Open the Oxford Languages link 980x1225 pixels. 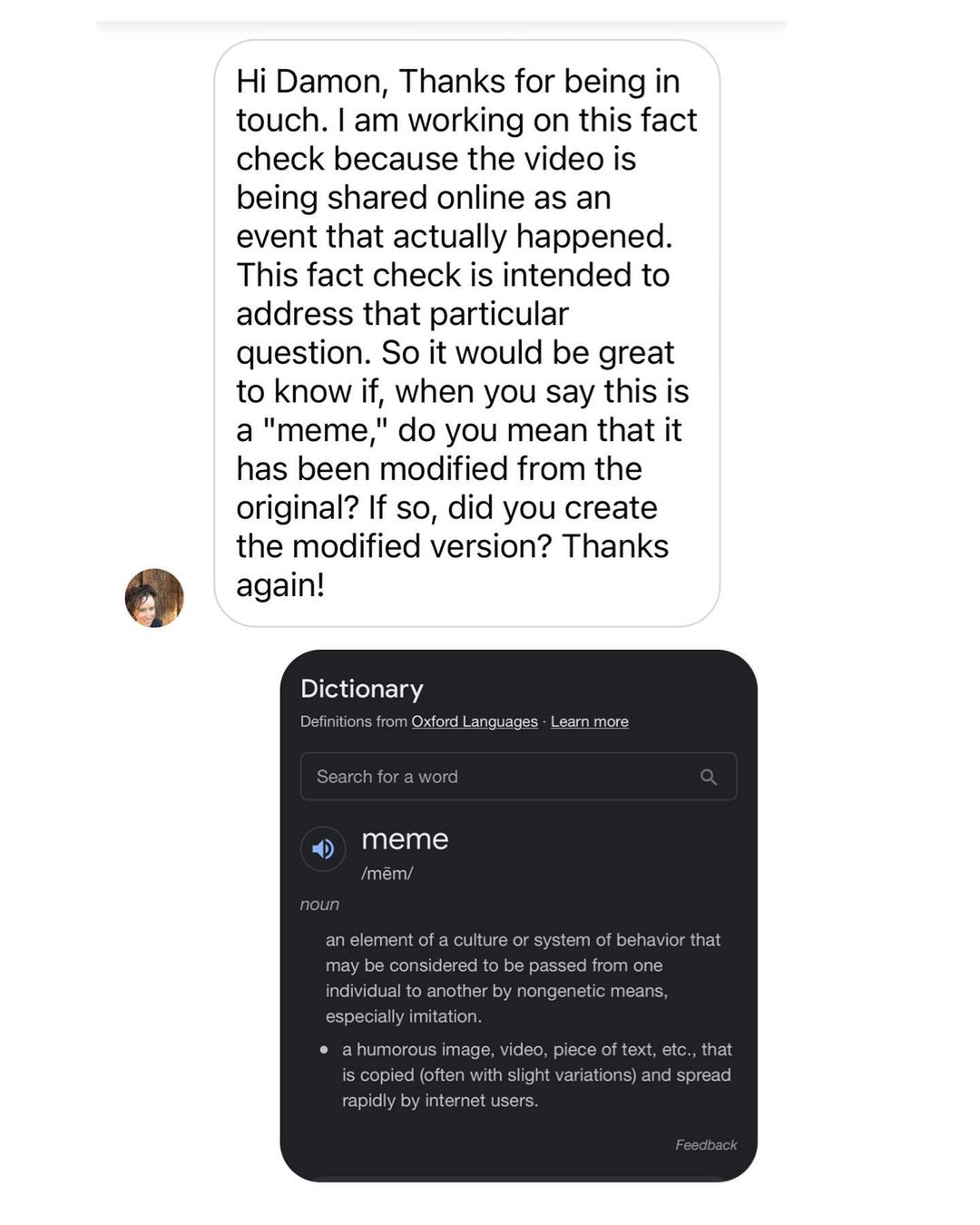475,721
